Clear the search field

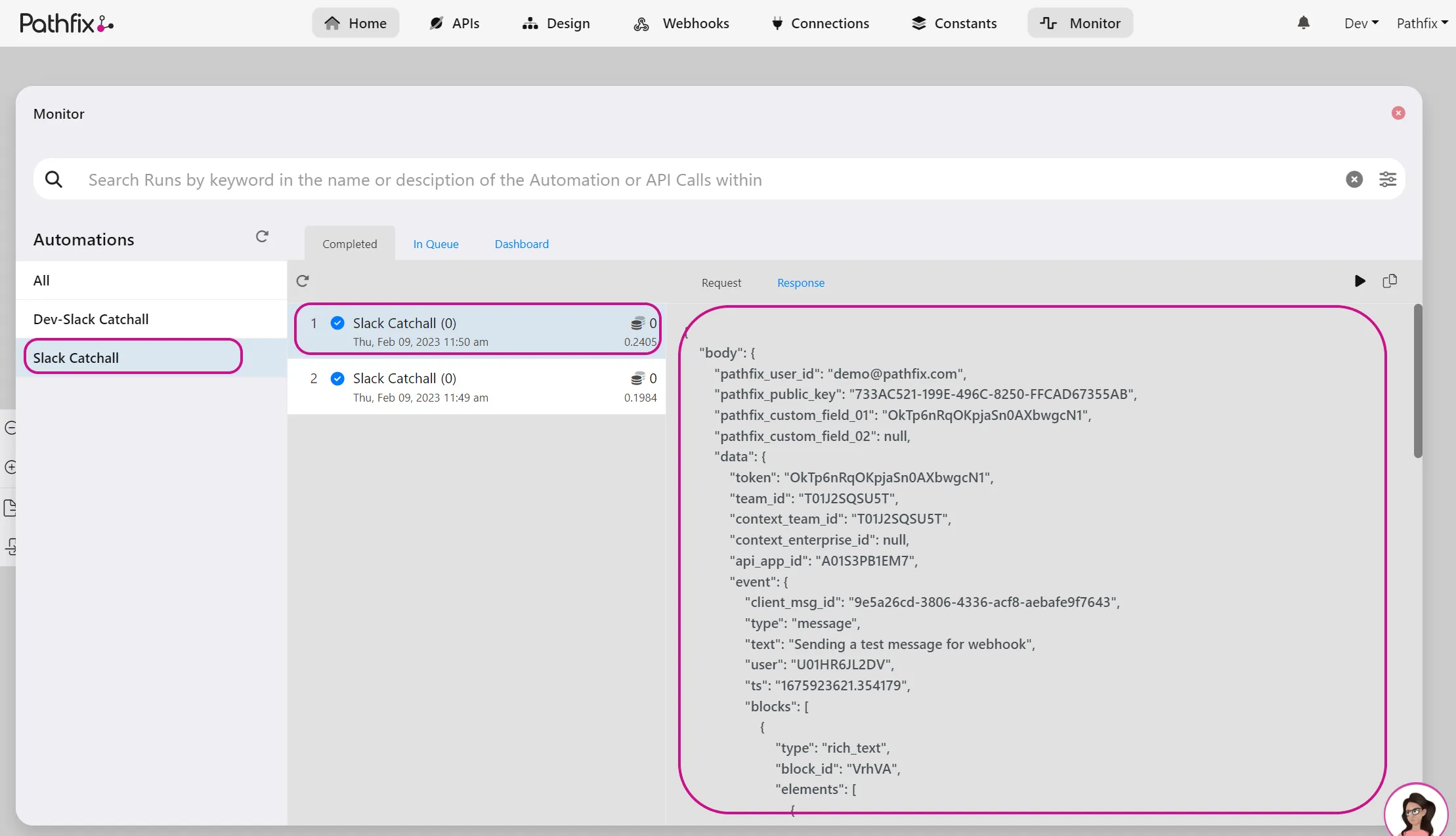(1354, 179)
